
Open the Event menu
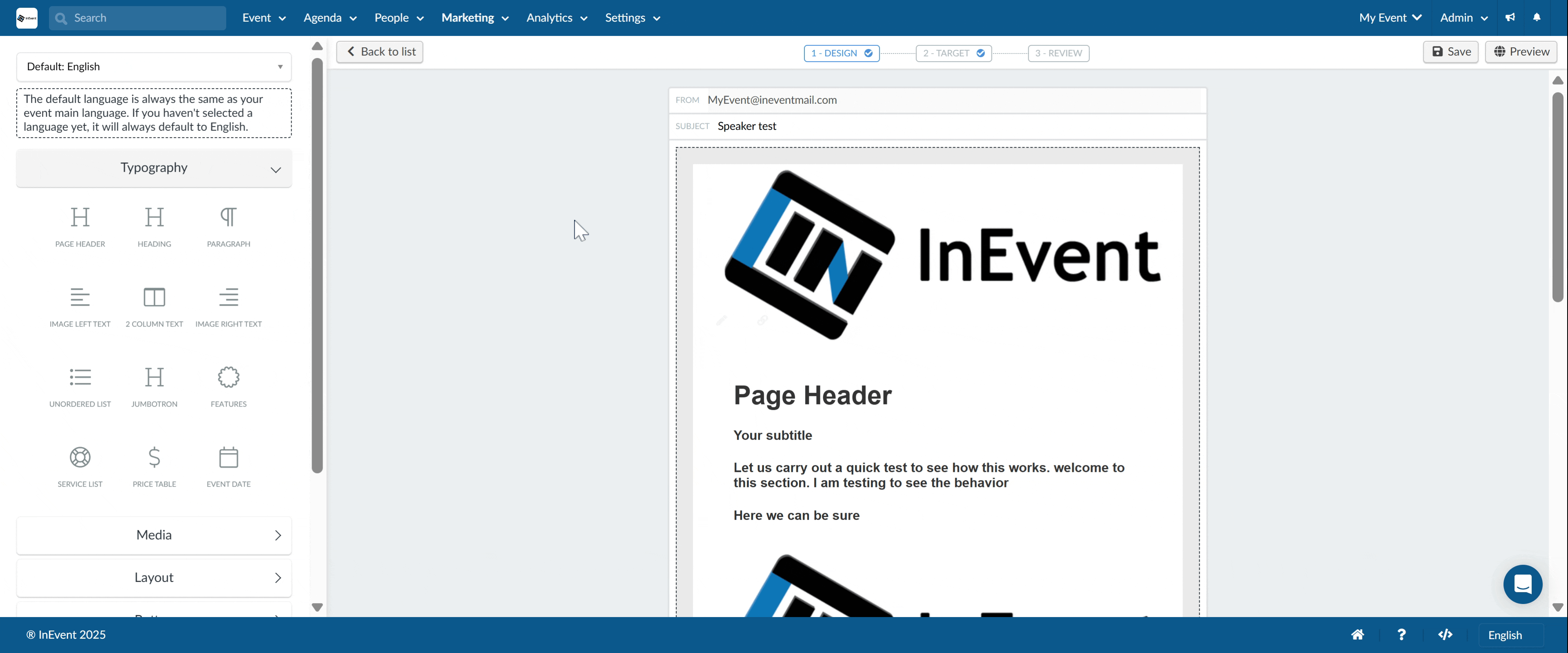tap(263, 18)
